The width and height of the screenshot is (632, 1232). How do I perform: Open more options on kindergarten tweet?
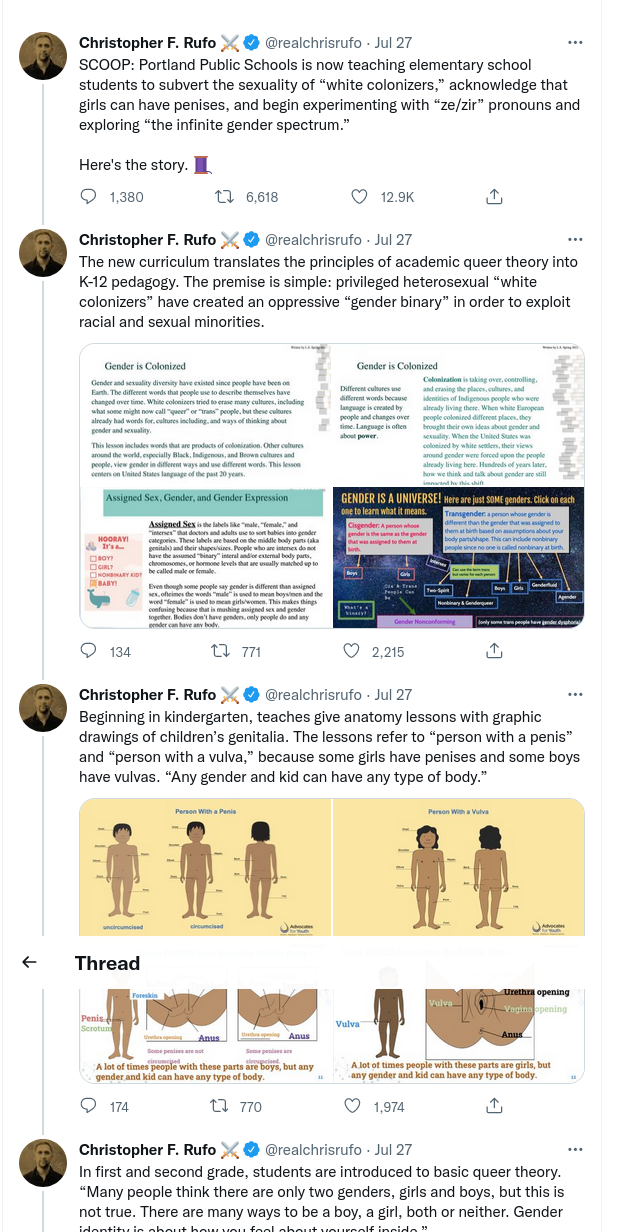575,695
